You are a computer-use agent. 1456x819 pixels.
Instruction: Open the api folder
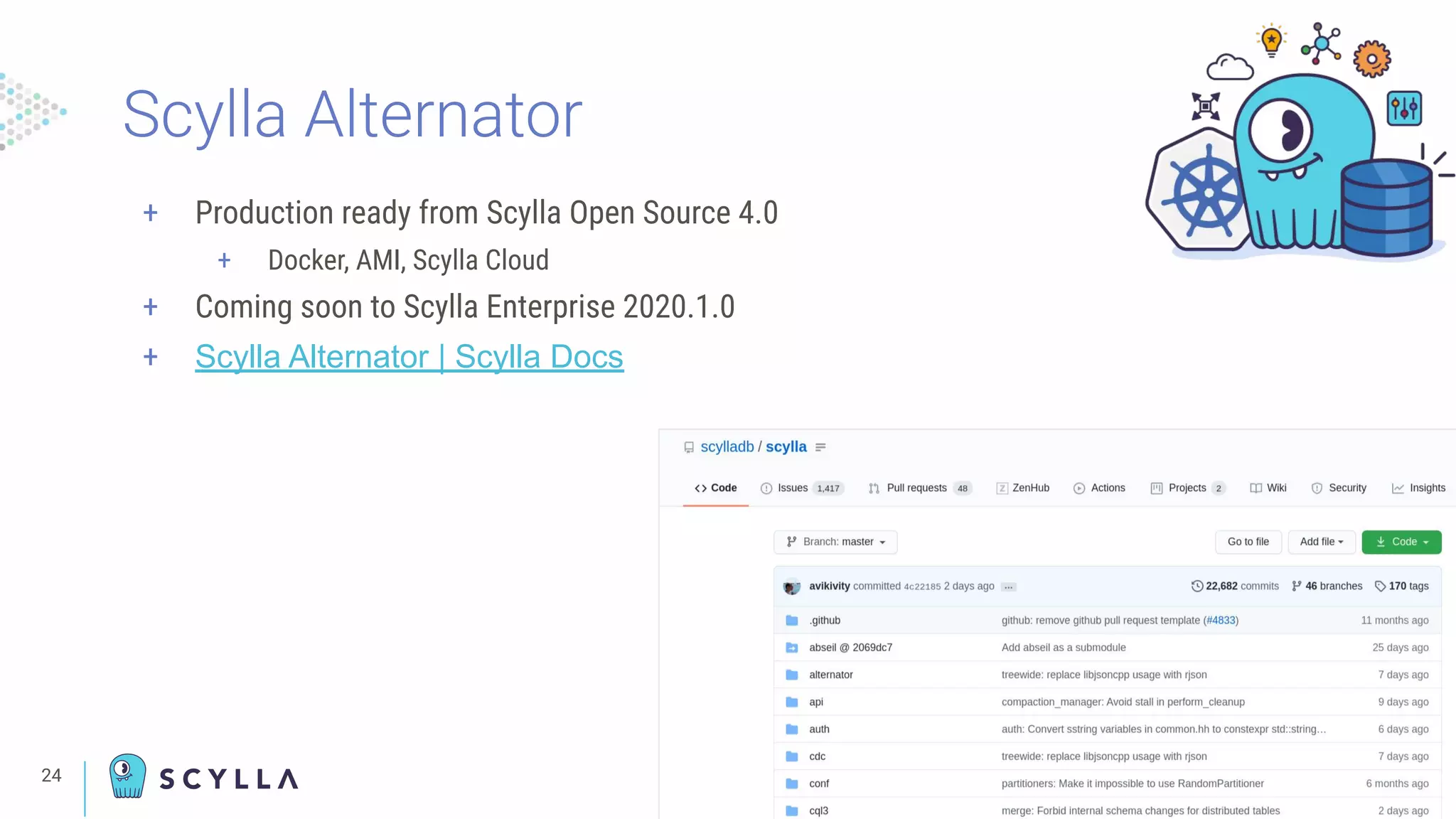[x=815, y=702]
